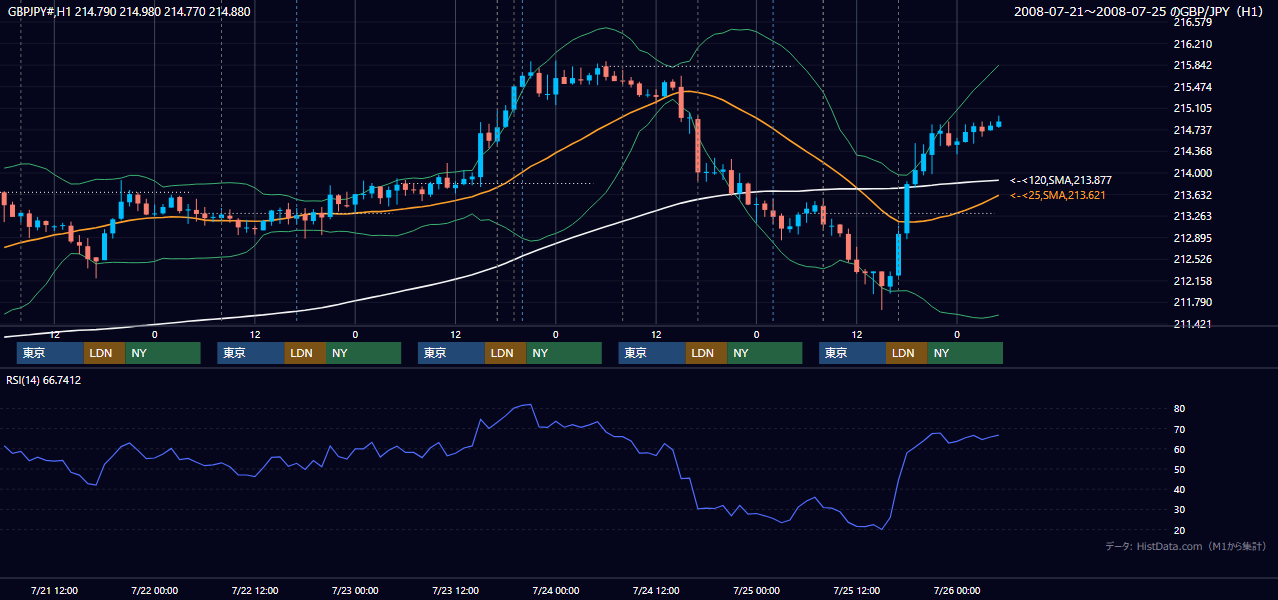1278x600 pixels.
Task: Select the 25 SMA label reading 213.621
Action: click(1058, 195)
